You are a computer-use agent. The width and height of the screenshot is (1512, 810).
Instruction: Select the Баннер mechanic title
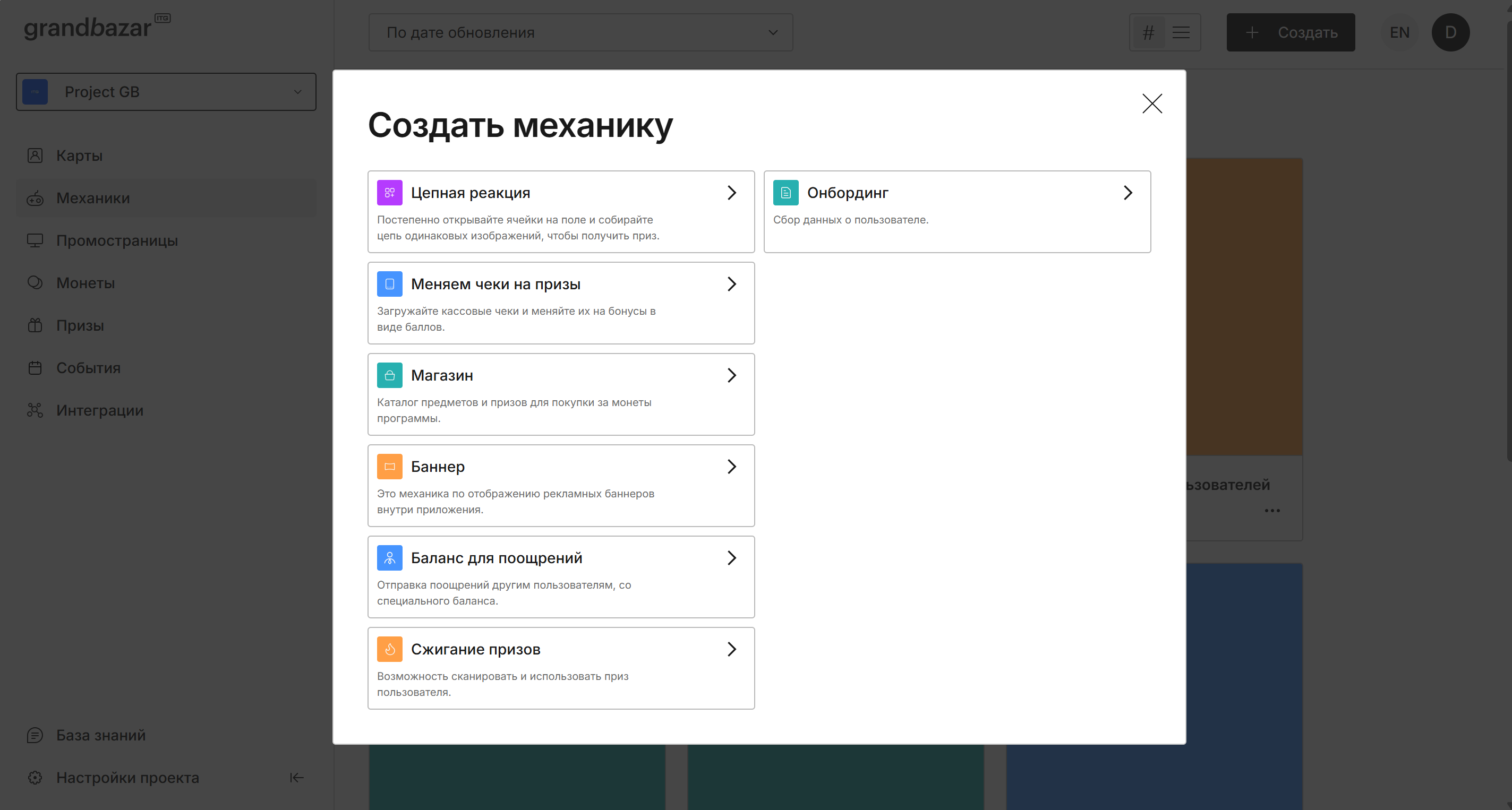437,467
